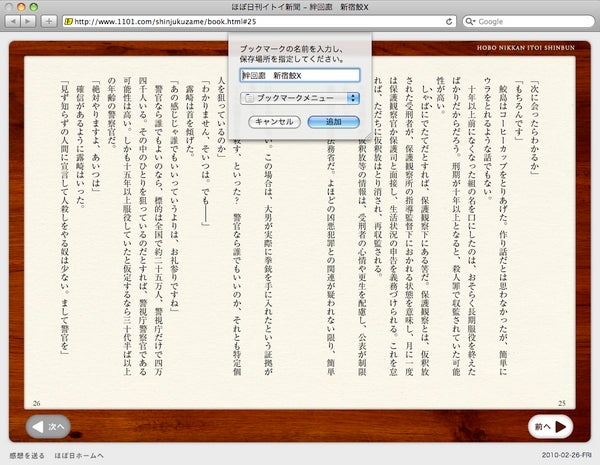This screenshot has width=600, height=465.
Task: Click the browser Back arrow button
Action: (x=12, y=20)
